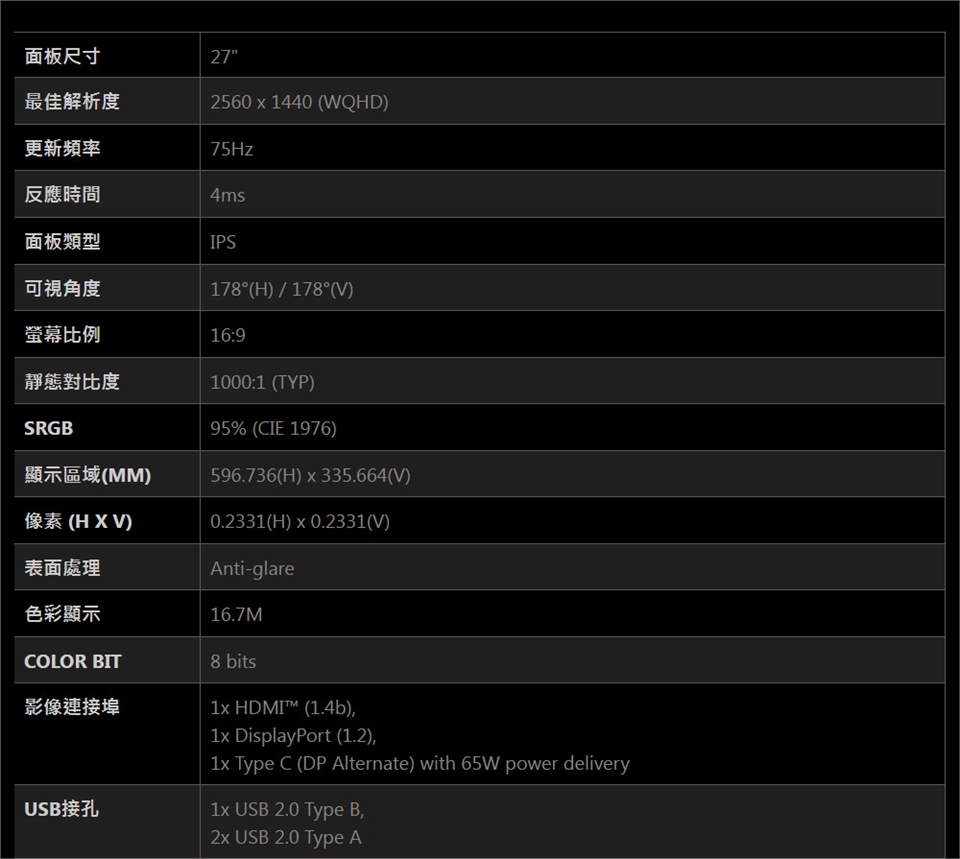Select the 2x USB 2.0 Type A line
Image resolution: width=960 pixels, height=859 pixels.
(286, 837)
